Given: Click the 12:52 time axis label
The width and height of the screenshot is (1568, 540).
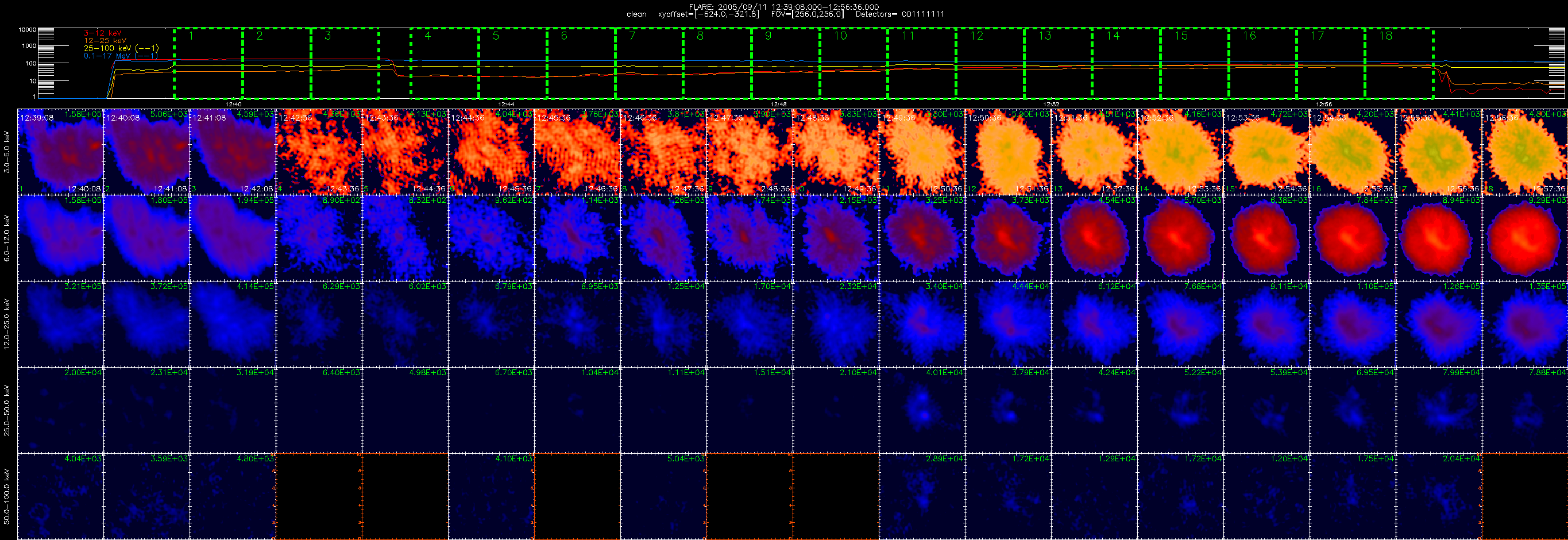Looking at the screenshot, I should pos(1051,104).
